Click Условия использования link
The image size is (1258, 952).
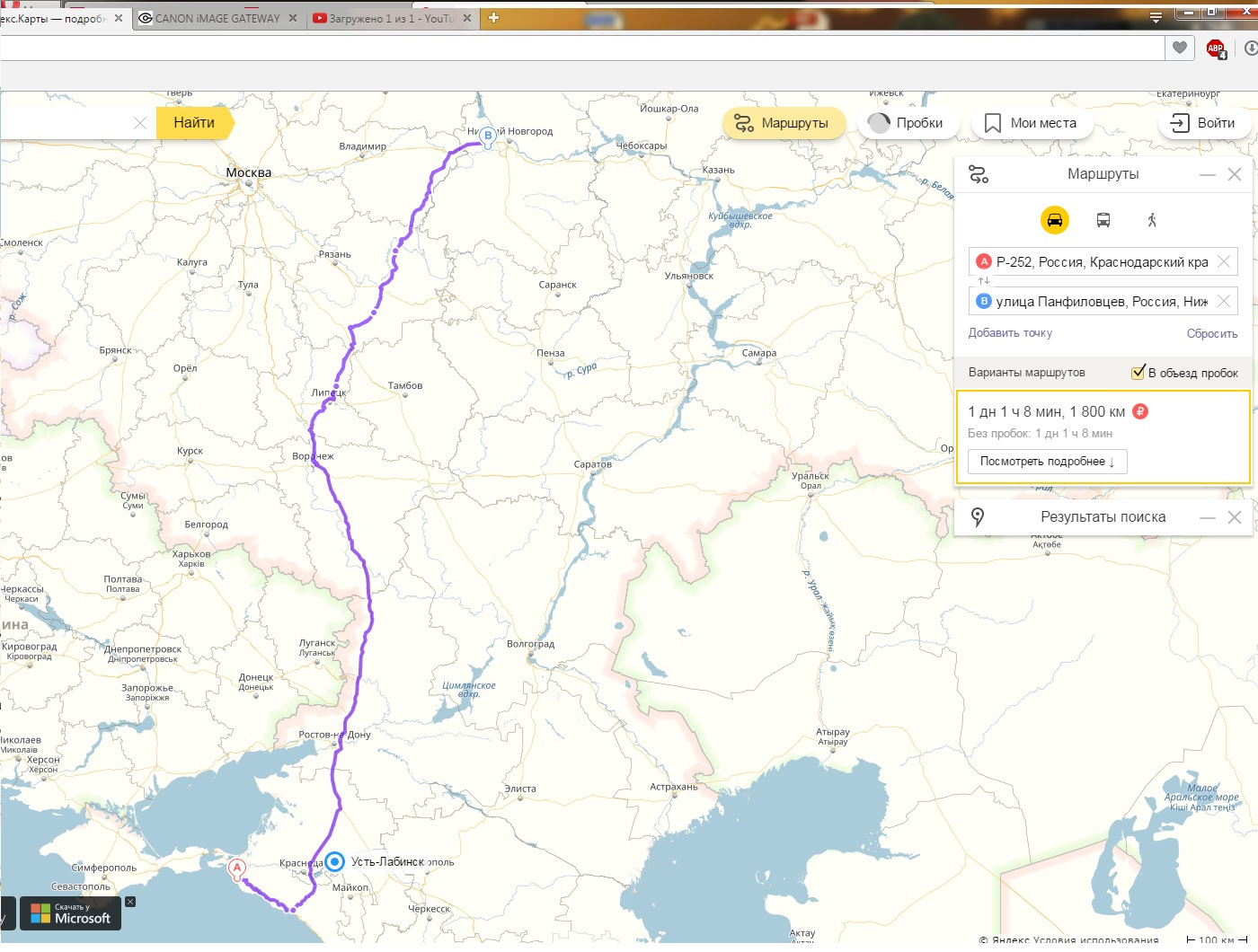pos(1095,940)
